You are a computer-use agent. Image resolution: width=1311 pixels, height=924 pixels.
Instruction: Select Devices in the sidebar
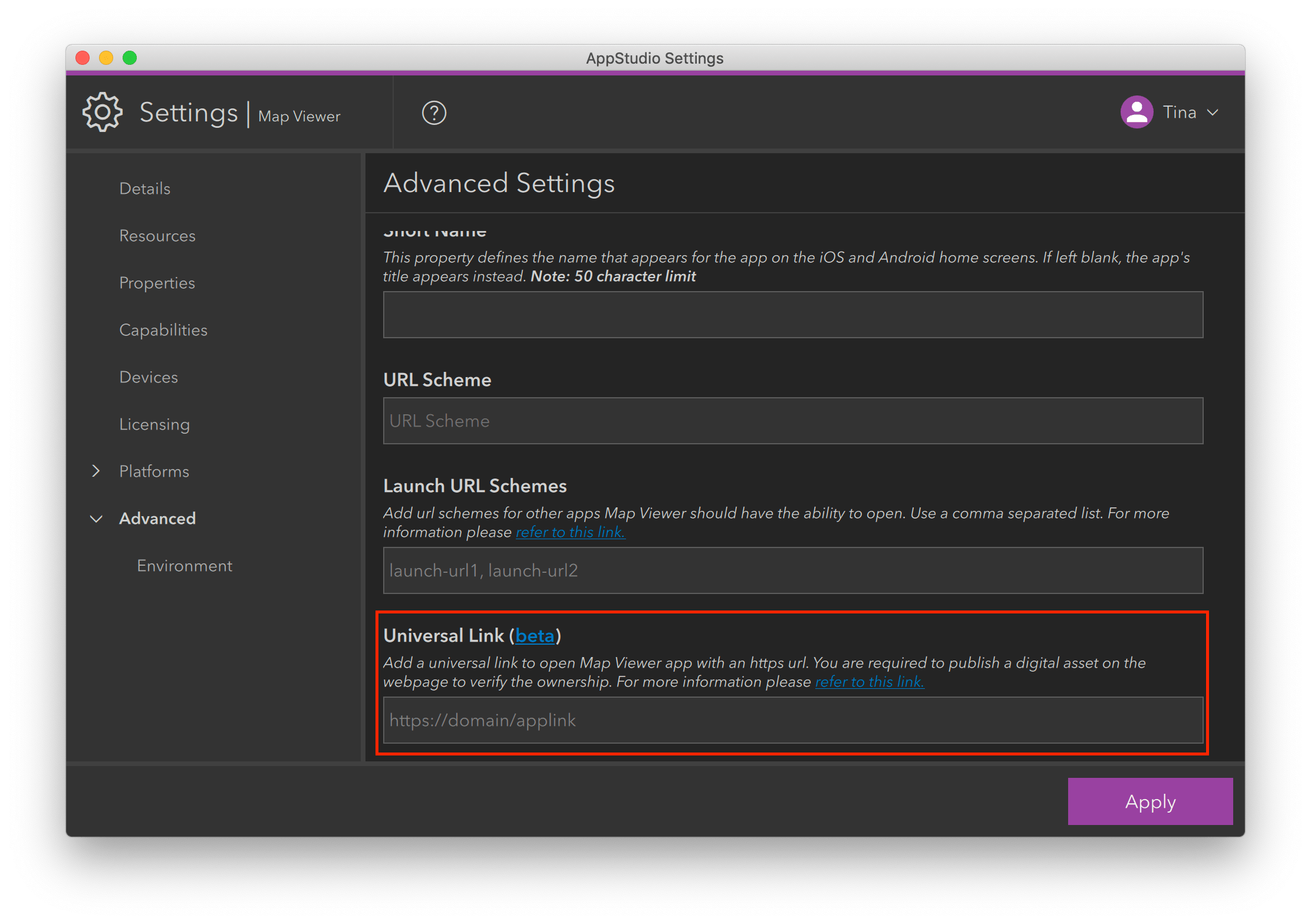(x=149, y=377)
